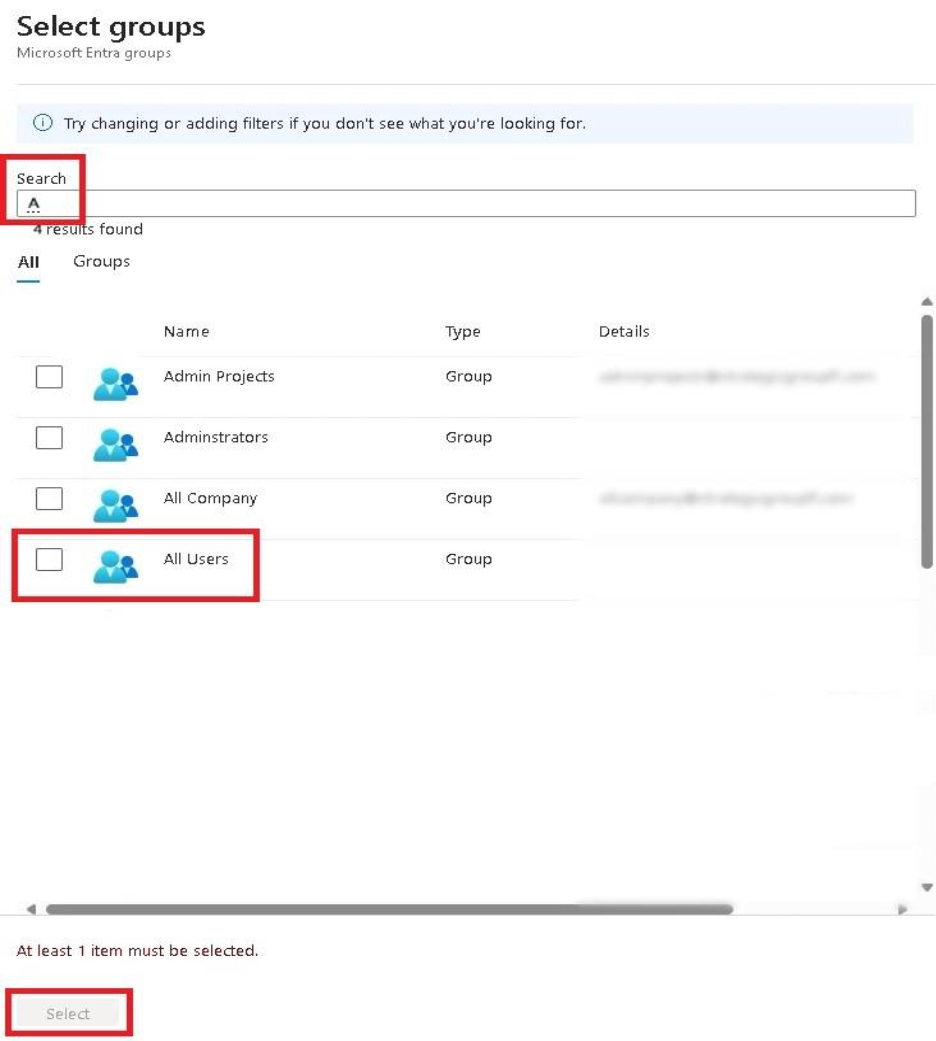Switch to the Groups tab
This screenshot has width=936, height=1041.
pos(101,261)
